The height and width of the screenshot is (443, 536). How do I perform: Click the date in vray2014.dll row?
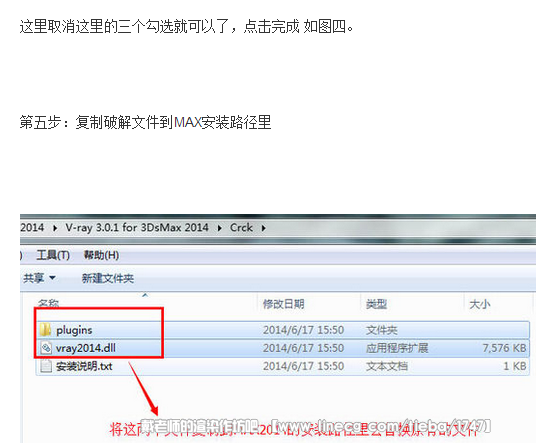304,348
